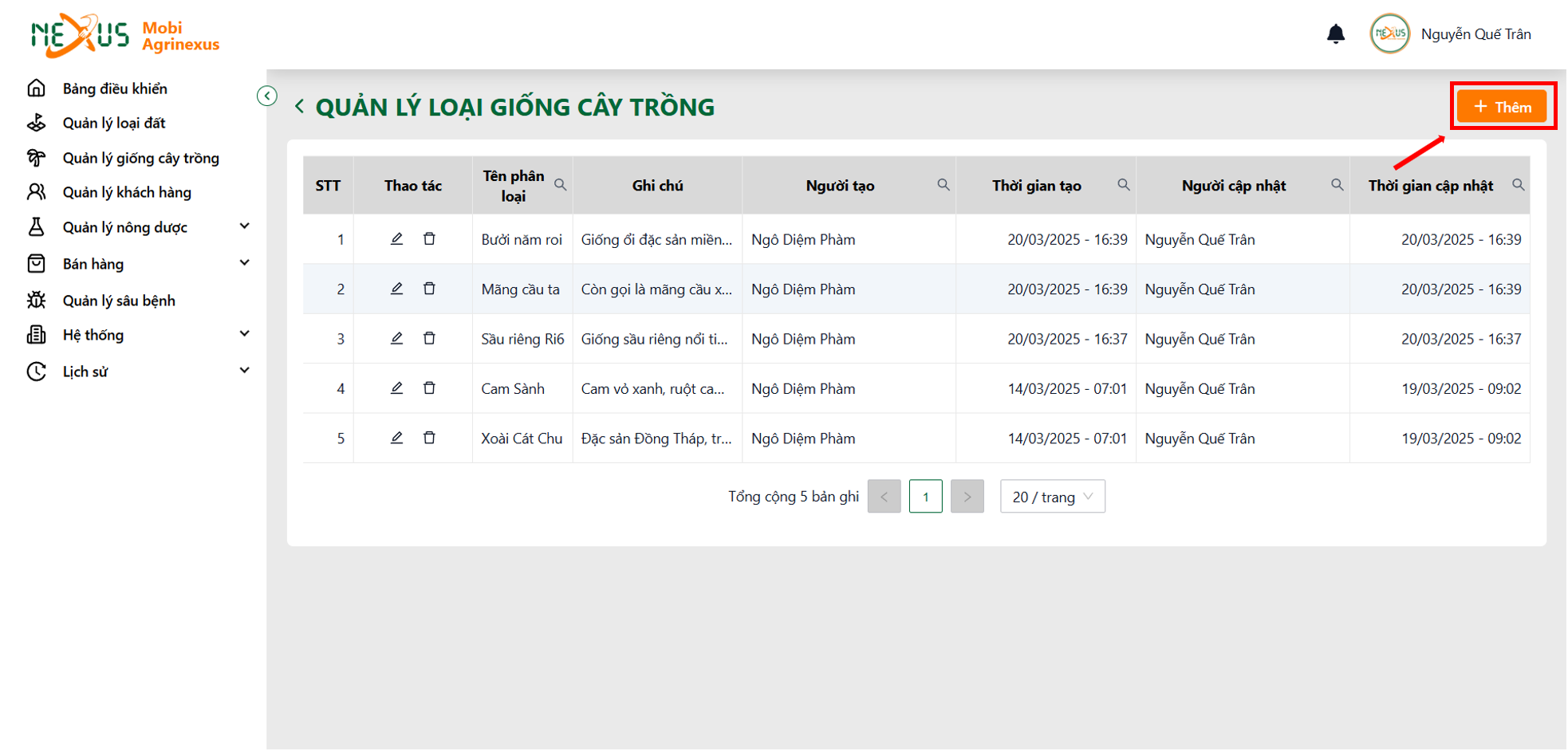Click the Xoài Cát Chu name cell
This screenshot has width=1568, height=751.
click(522, 438)
